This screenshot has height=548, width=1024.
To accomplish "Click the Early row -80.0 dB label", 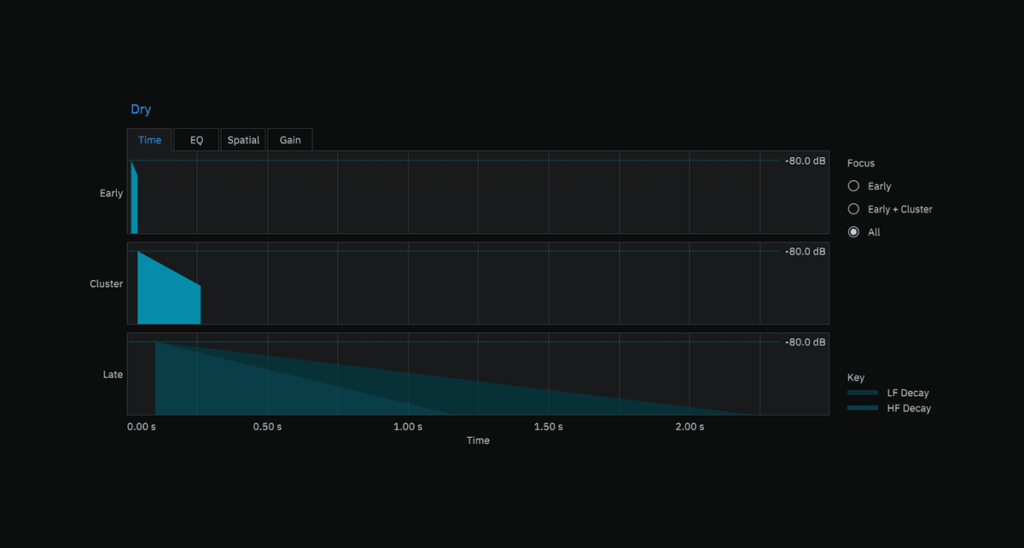I will click(x=805, y=161).
